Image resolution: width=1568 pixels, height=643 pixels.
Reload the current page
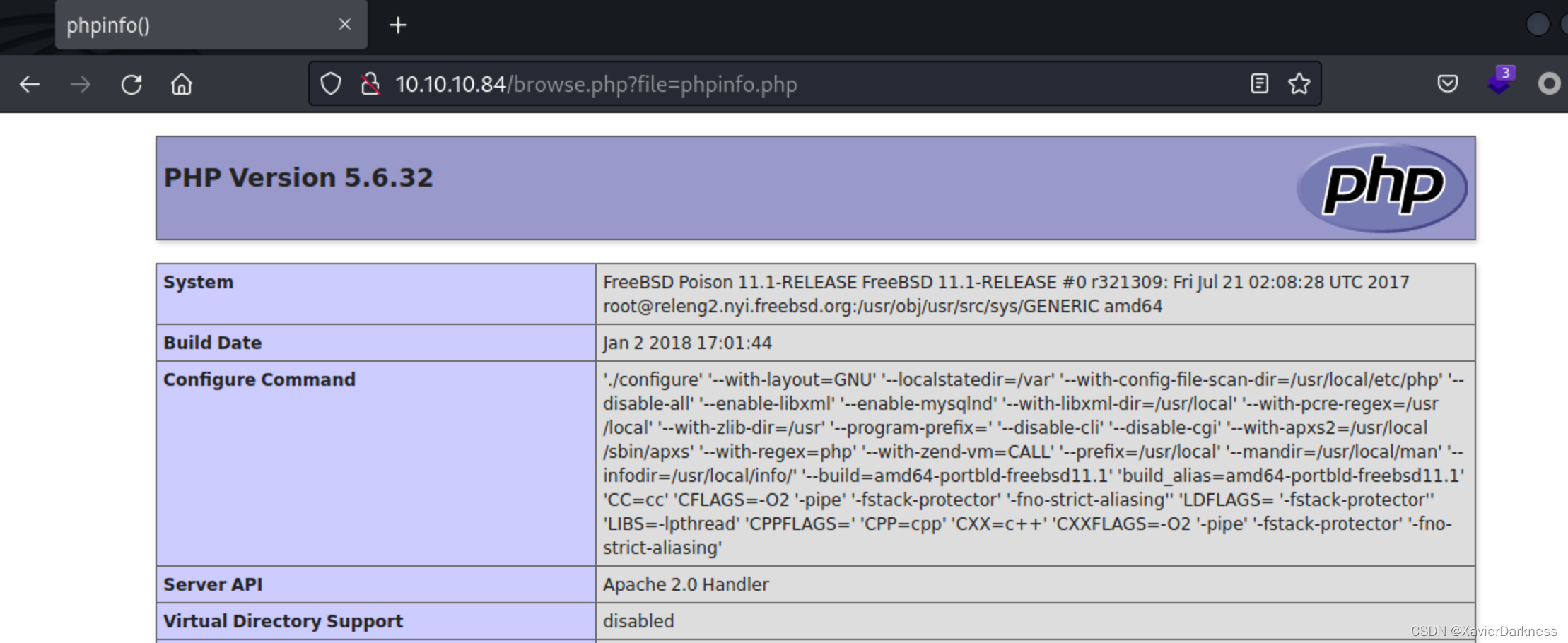[x=131, y=85]
